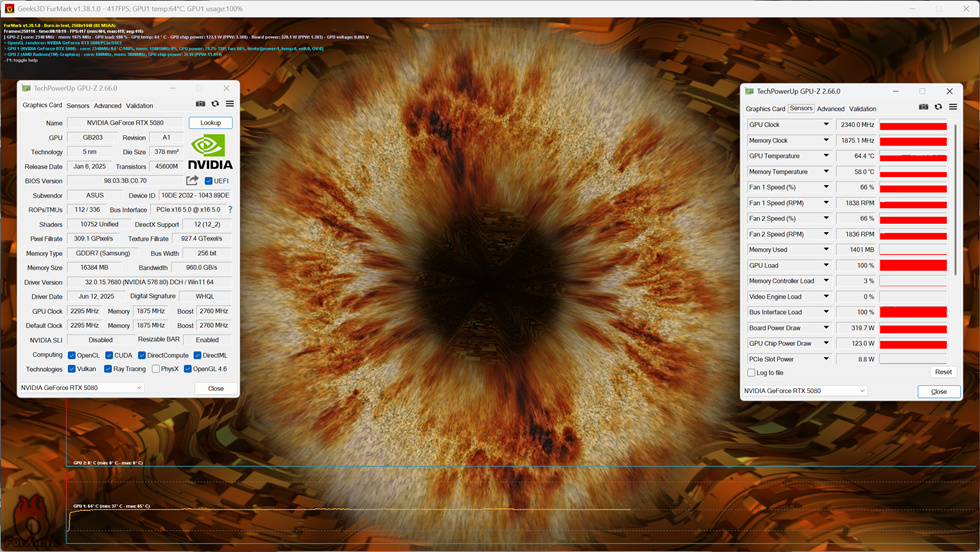Click GPU Temperature value 64.4 °C

tap(856, 156)
